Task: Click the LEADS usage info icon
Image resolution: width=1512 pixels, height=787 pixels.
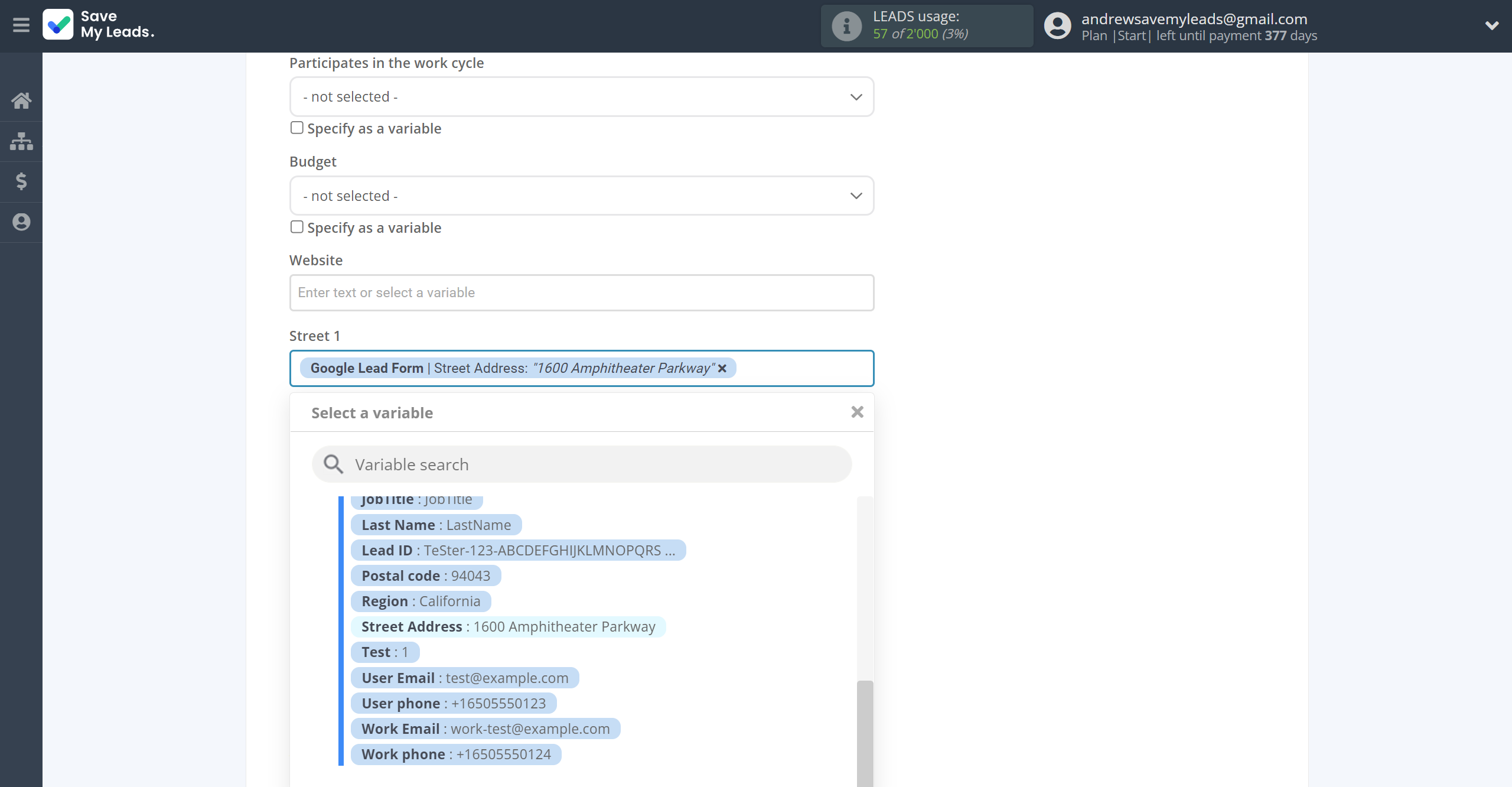Action: 846,26
